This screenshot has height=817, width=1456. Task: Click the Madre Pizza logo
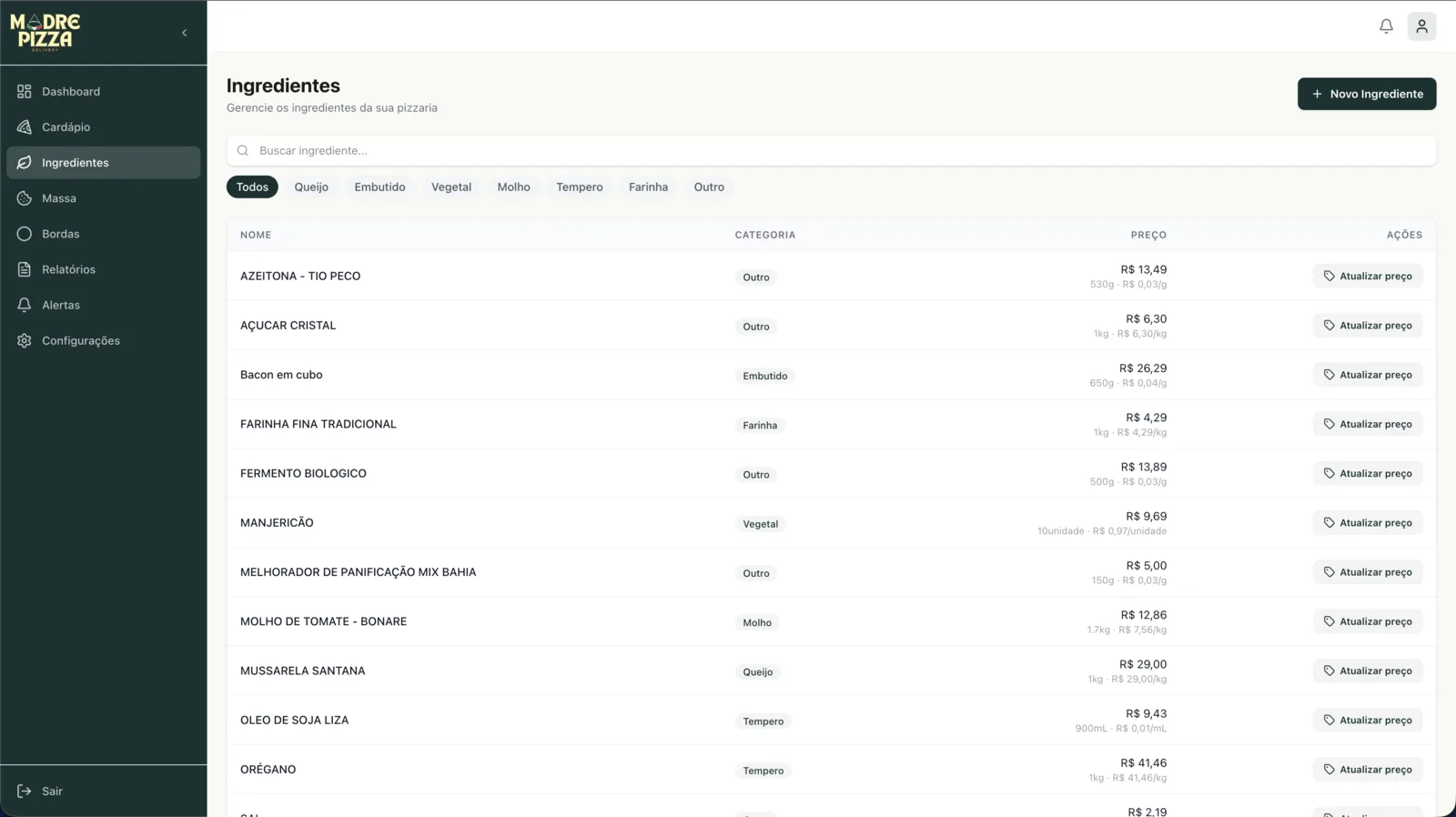point(45,32)
